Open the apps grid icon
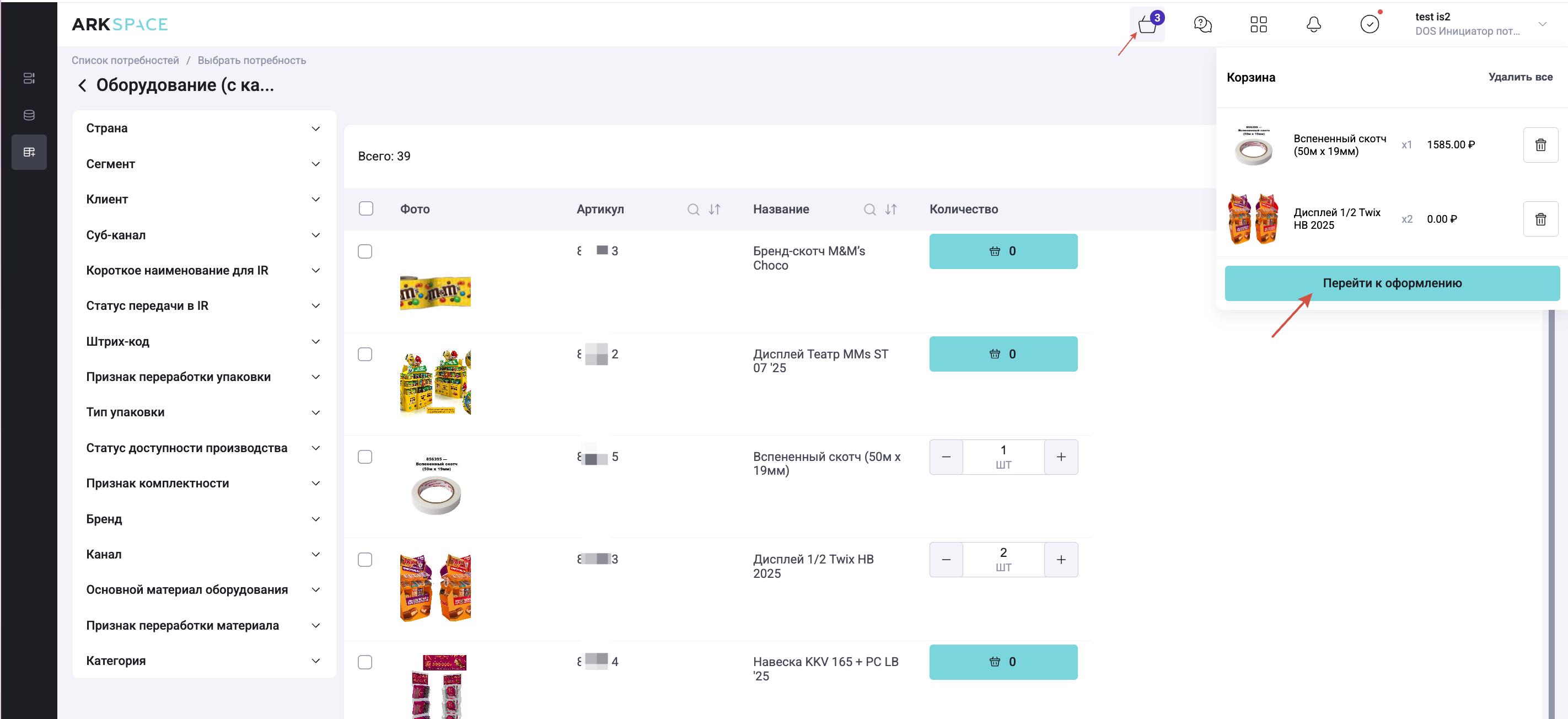The image size is (1568, 719). pos(1258,24)
